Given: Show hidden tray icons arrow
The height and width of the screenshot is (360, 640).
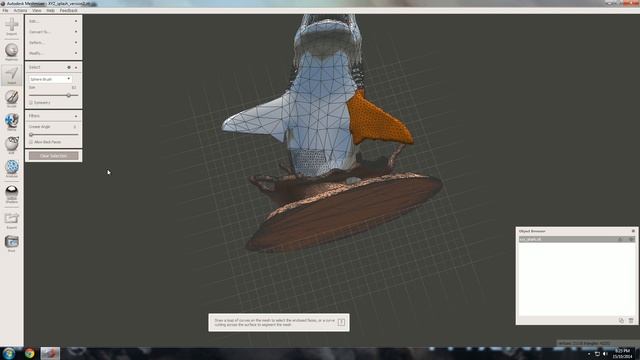Looking at the screenshot, I should pyautogui.click(x=589, y=354).
